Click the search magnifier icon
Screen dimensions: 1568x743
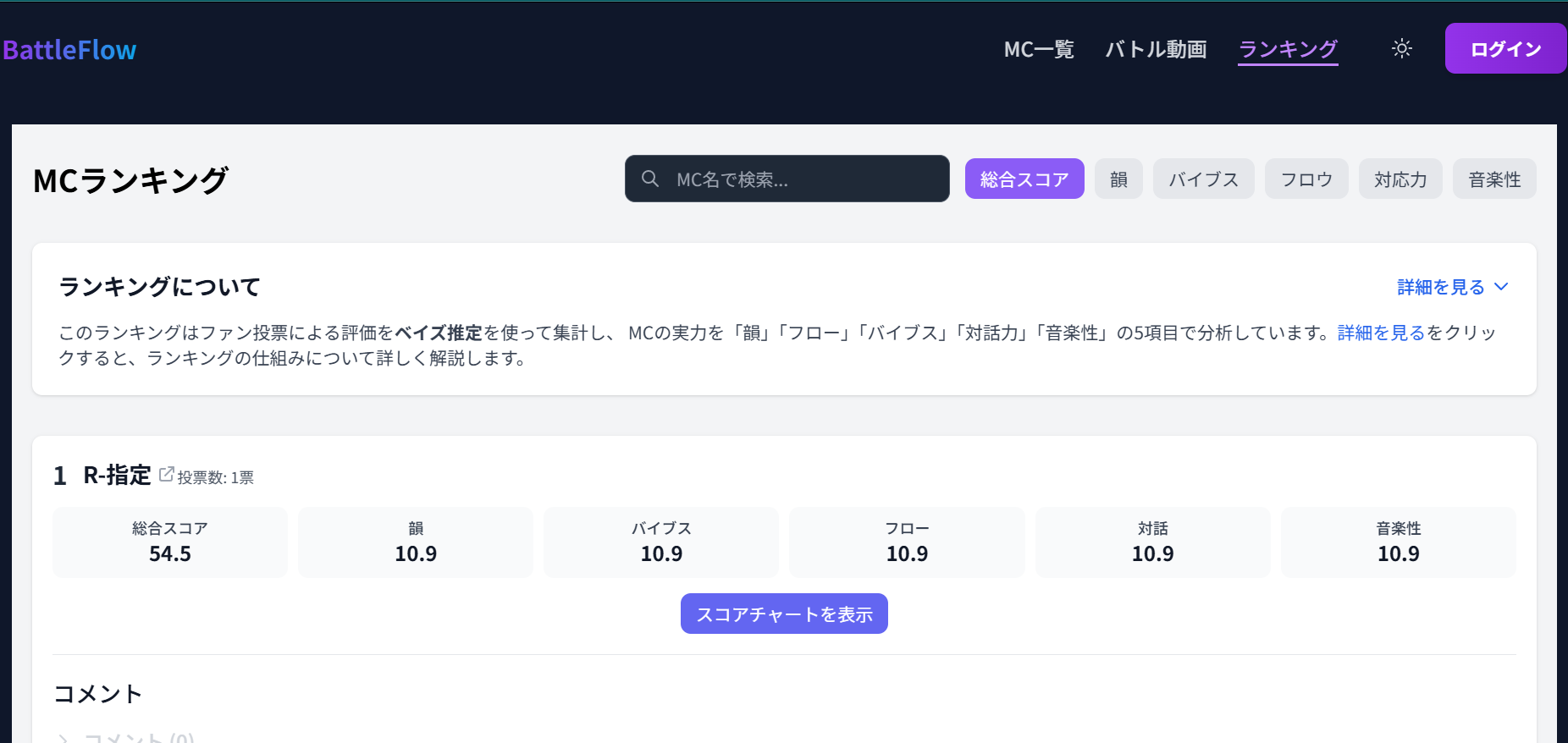[650, 179]
